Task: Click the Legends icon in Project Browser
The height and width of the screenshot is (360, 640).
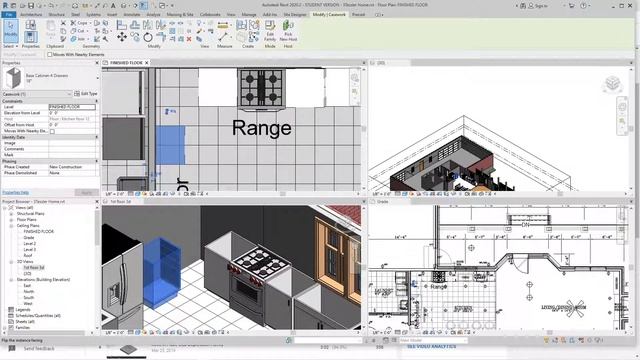Action: 11,309
